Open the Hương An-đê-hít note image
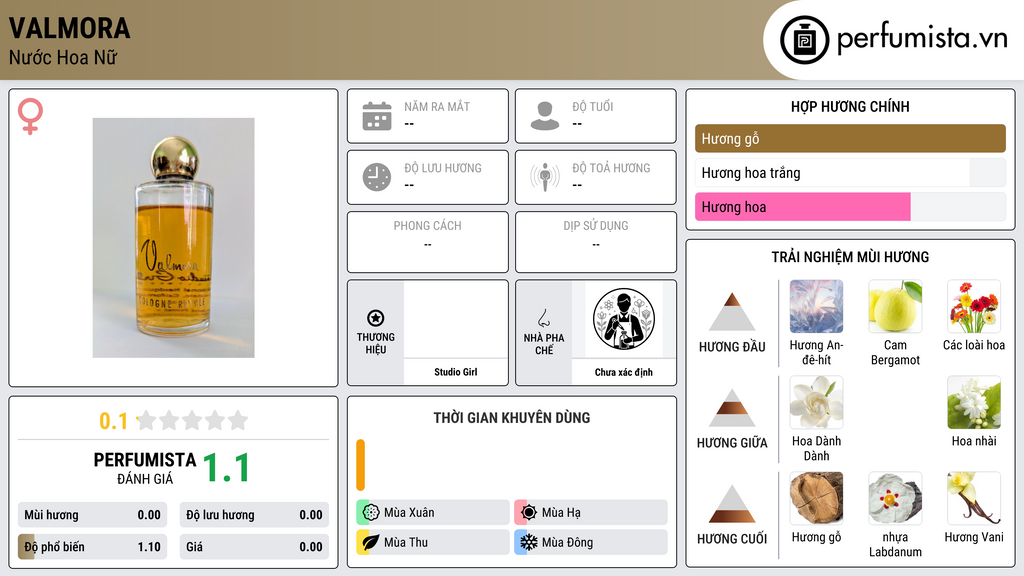Screen dimensions: 1024x576 coord(816,306)
